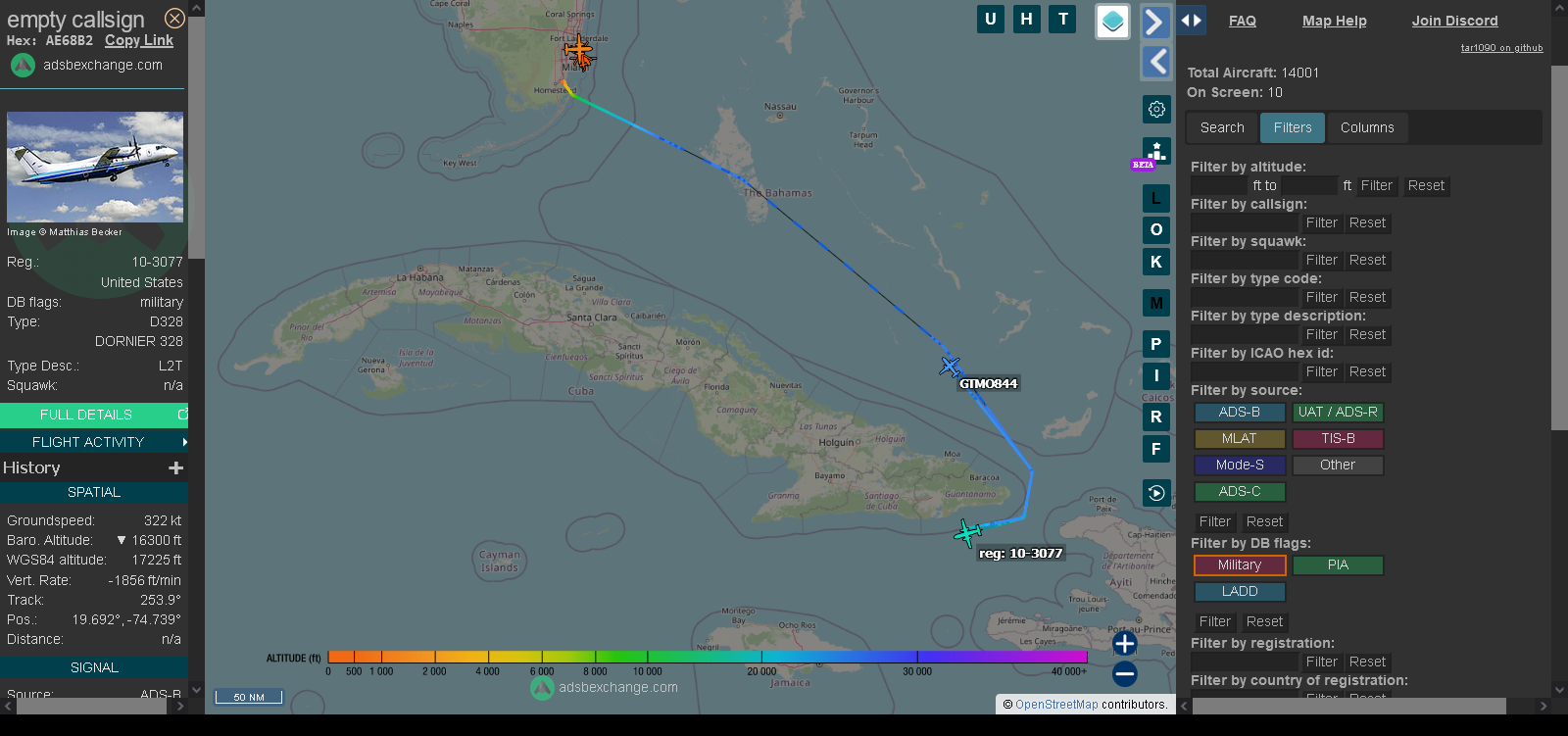
Task: Toggle the MLAT source filter
Action: (x=1240, y=439)
